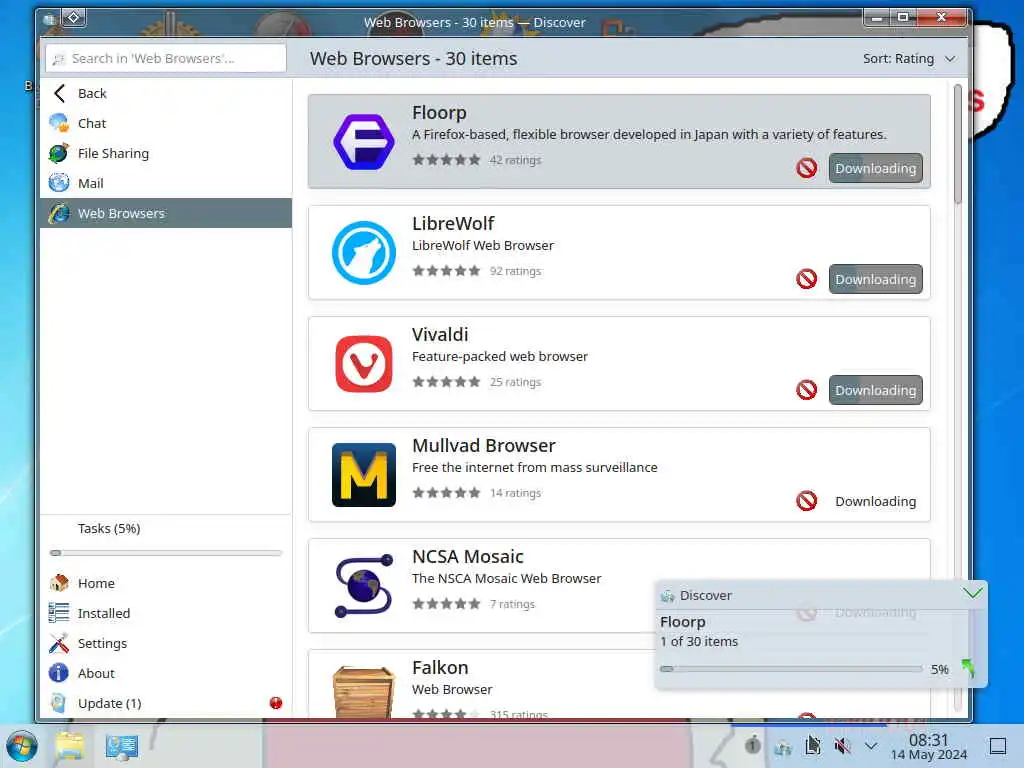Viewport: 1024px width, 768px height.
Task: Click the green arrow in Discover notification
Action: [x=968, y=668]
